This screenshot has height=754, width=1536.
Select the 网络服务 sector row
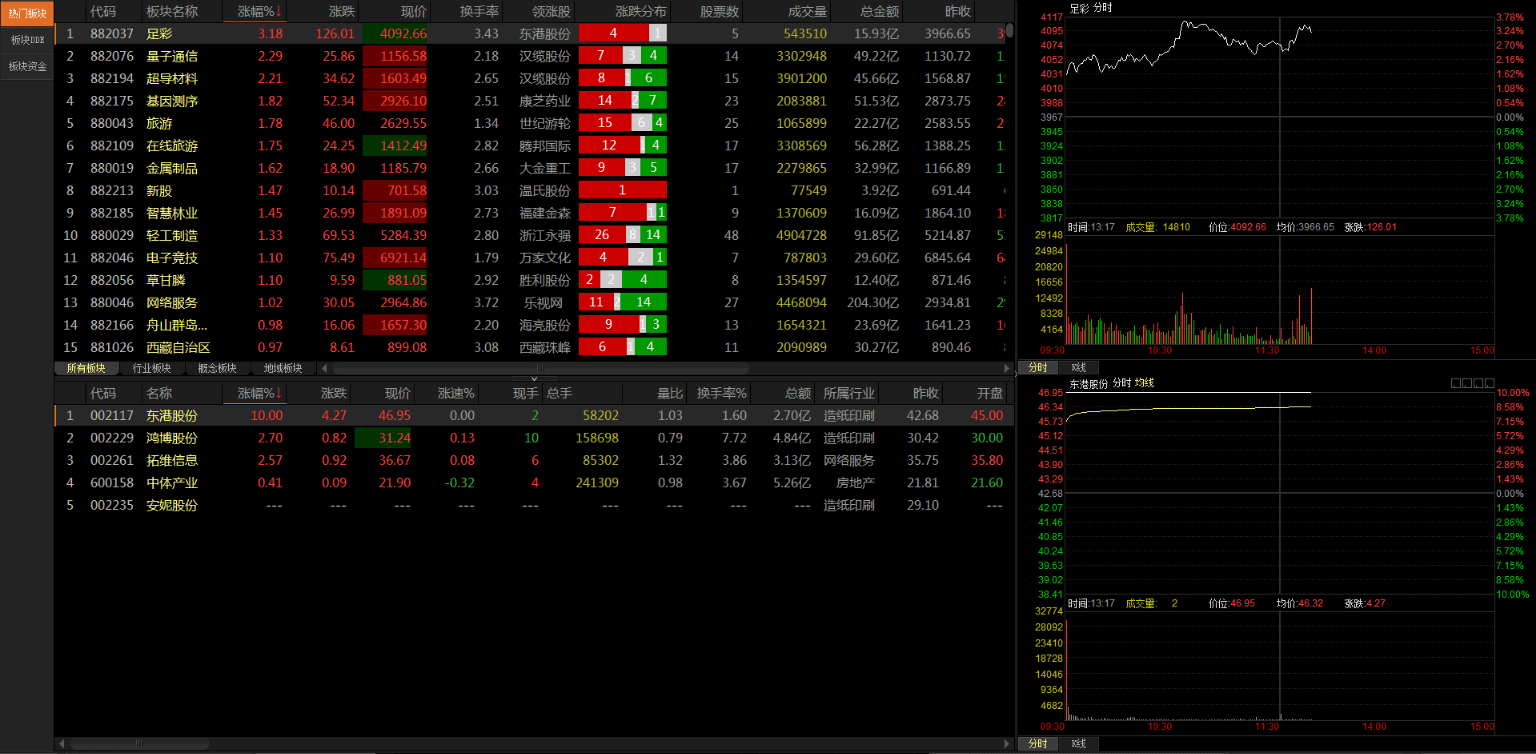click(x=530, y=303)
